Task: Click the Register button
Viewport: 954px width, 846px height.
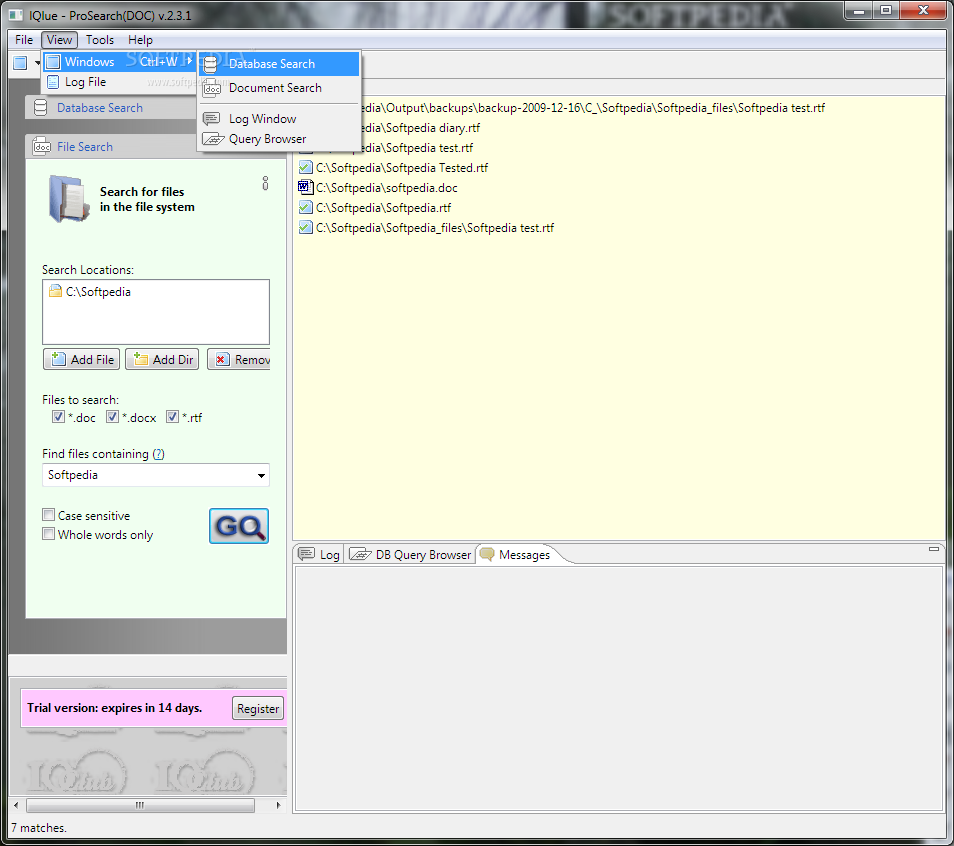Action: click(x=258, y=708)
